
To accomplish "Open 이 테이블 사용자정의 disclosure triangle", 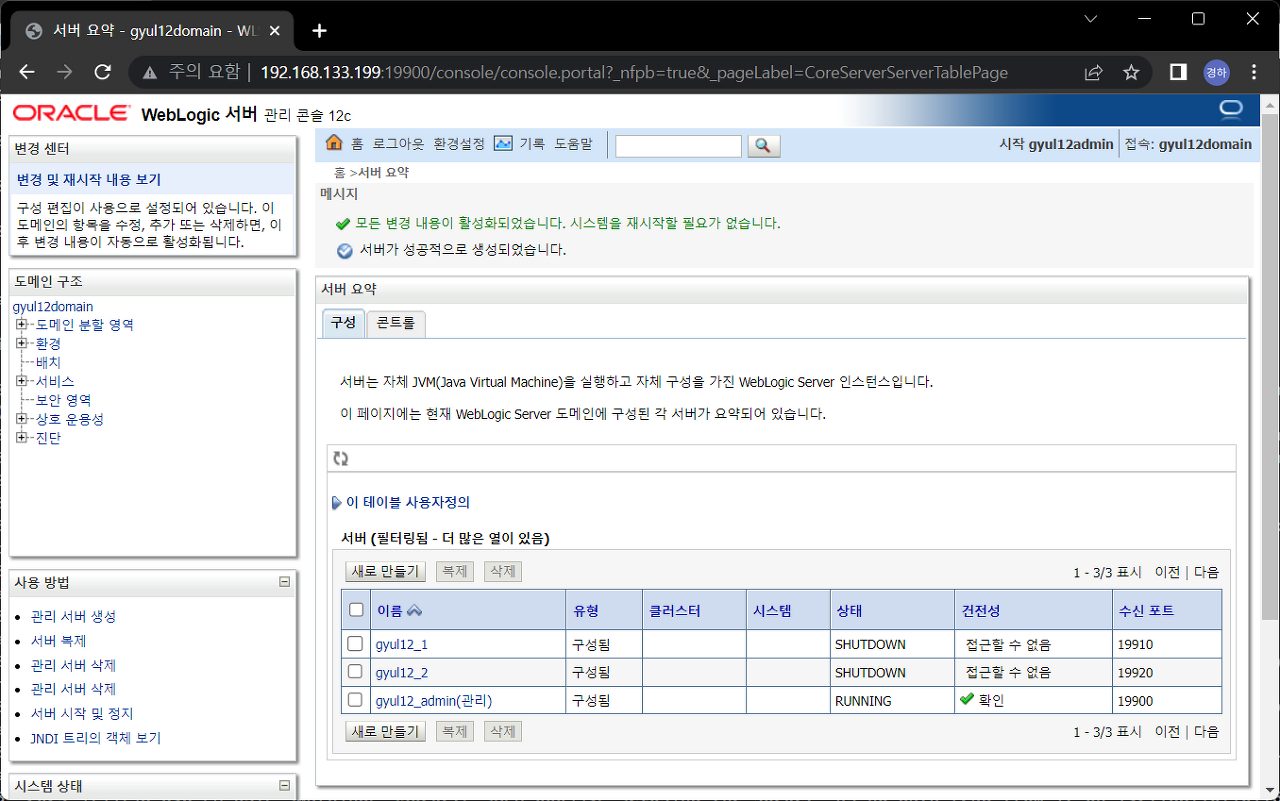I will click(337, 502).
